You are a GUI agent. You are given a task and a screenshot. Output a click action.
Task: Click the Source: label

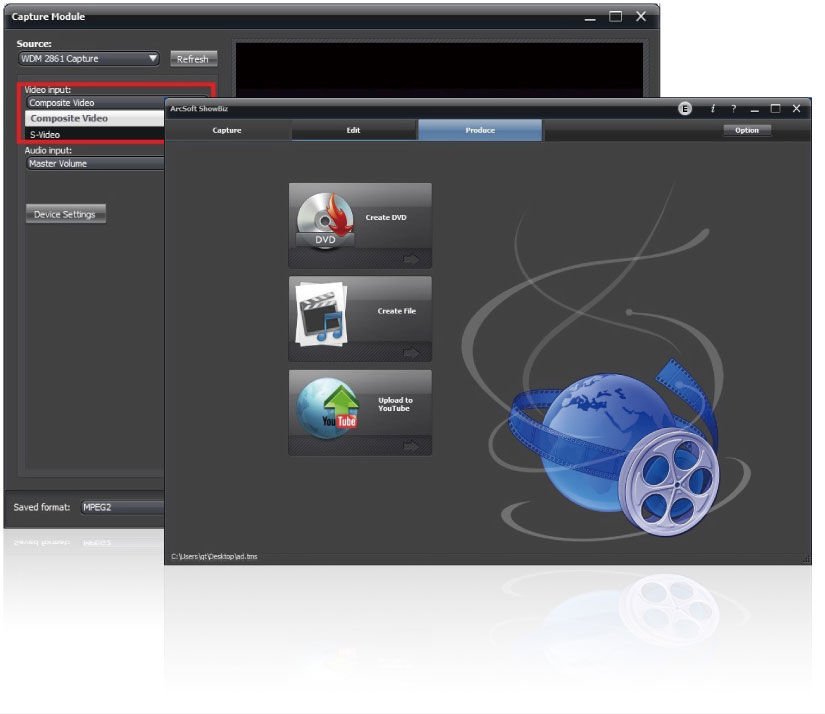tap(34, 44)
